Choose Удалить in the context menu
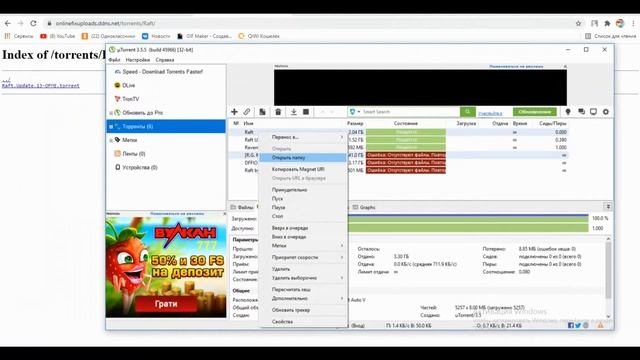Image resolution: width=640 pixels, height=360 pixels. click(x=304, y=269)
